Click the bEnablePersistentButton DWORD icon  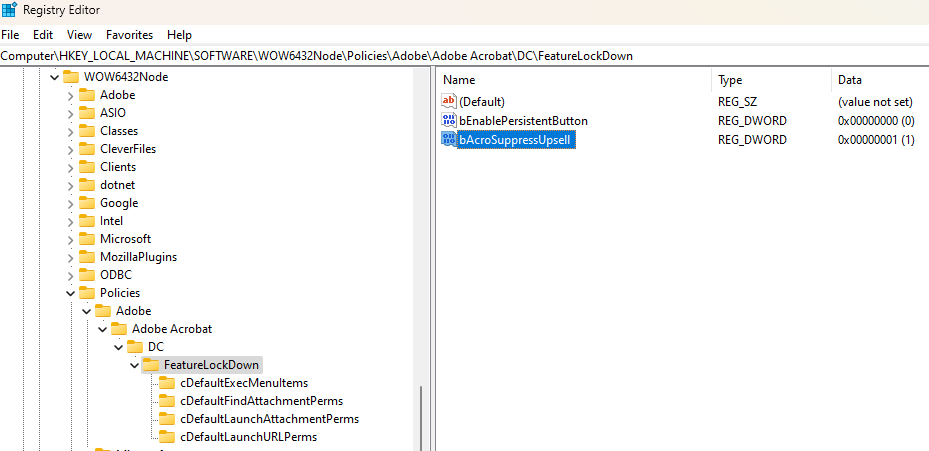(x=449, y=121)
